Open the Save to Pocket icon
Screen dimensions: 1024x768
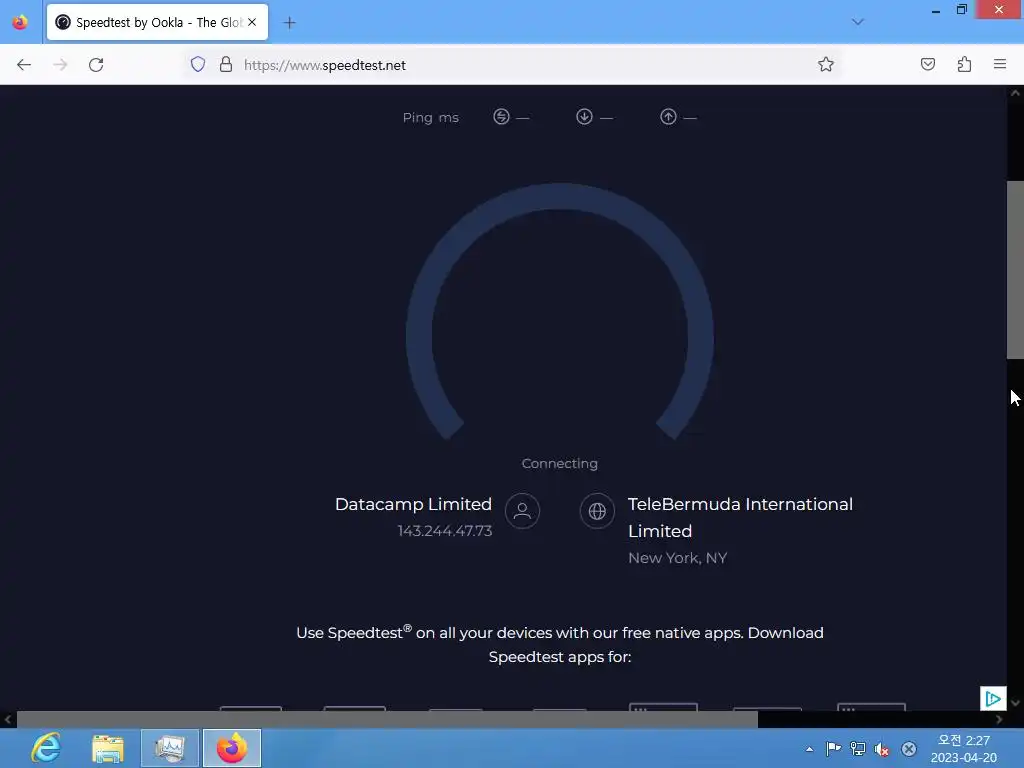point(927,64)
